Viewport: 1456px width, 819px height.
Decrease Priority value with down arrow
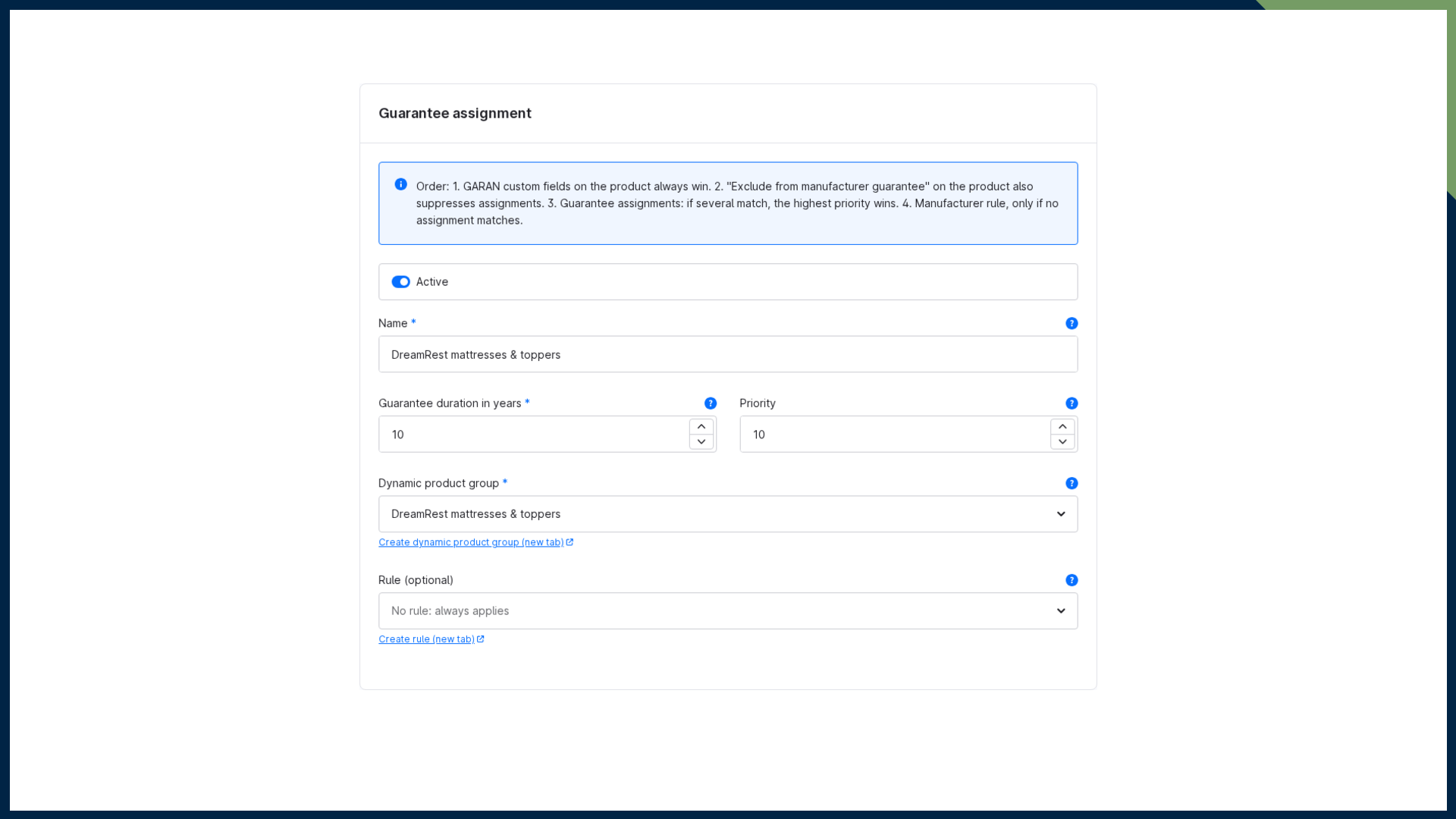tap(1062, 442)
